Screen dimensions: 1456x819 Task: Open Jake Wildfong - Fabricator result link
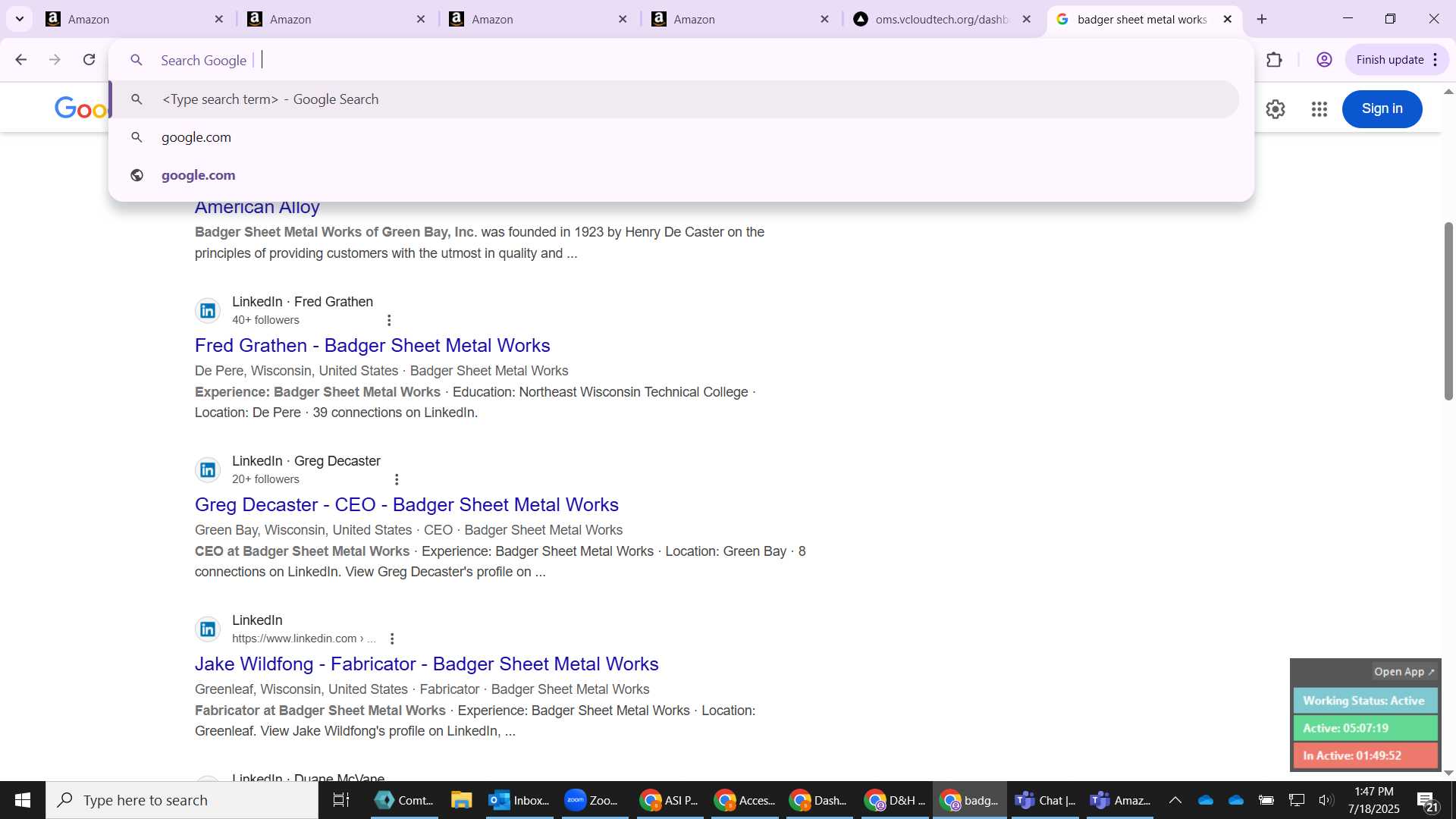pos(426,664)
